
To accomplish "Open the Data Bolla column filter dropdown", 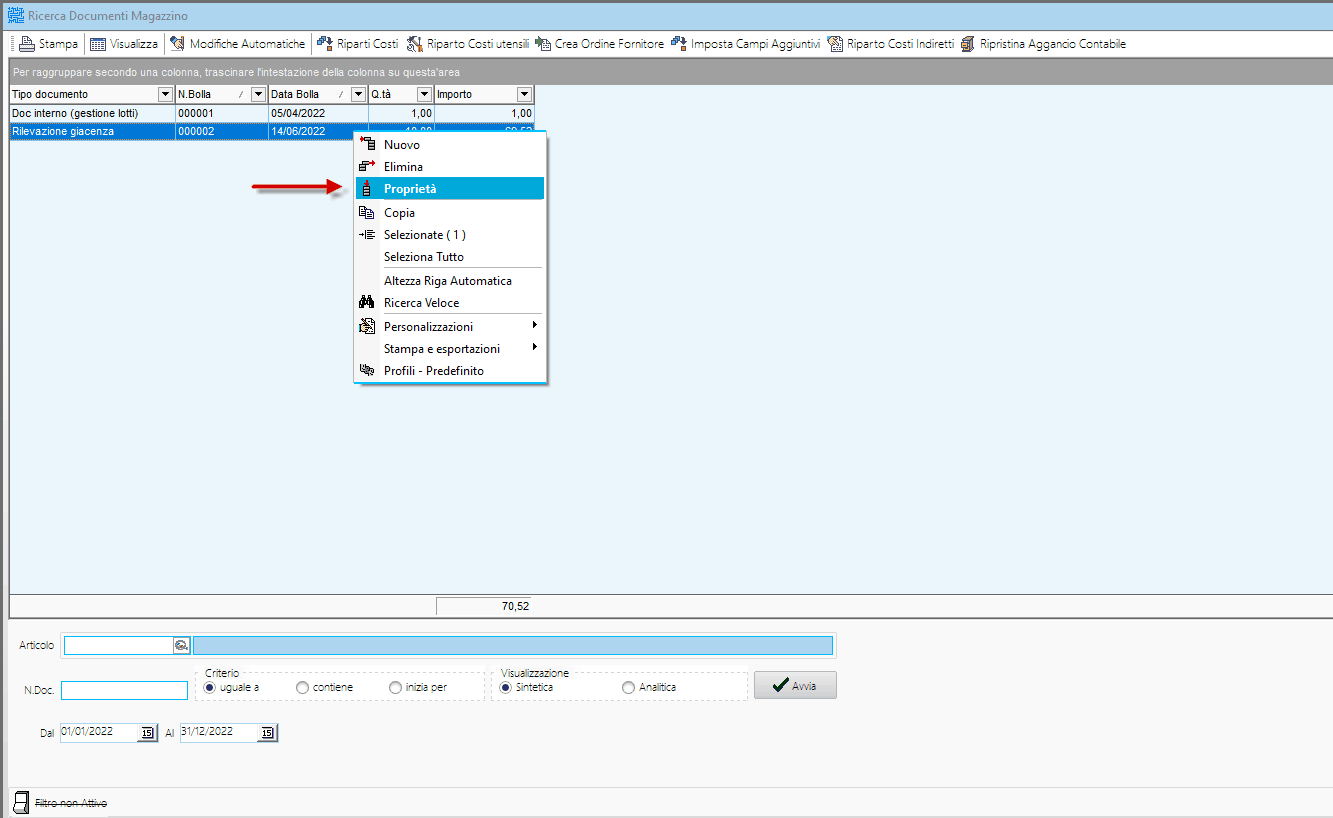I will 358,94.
